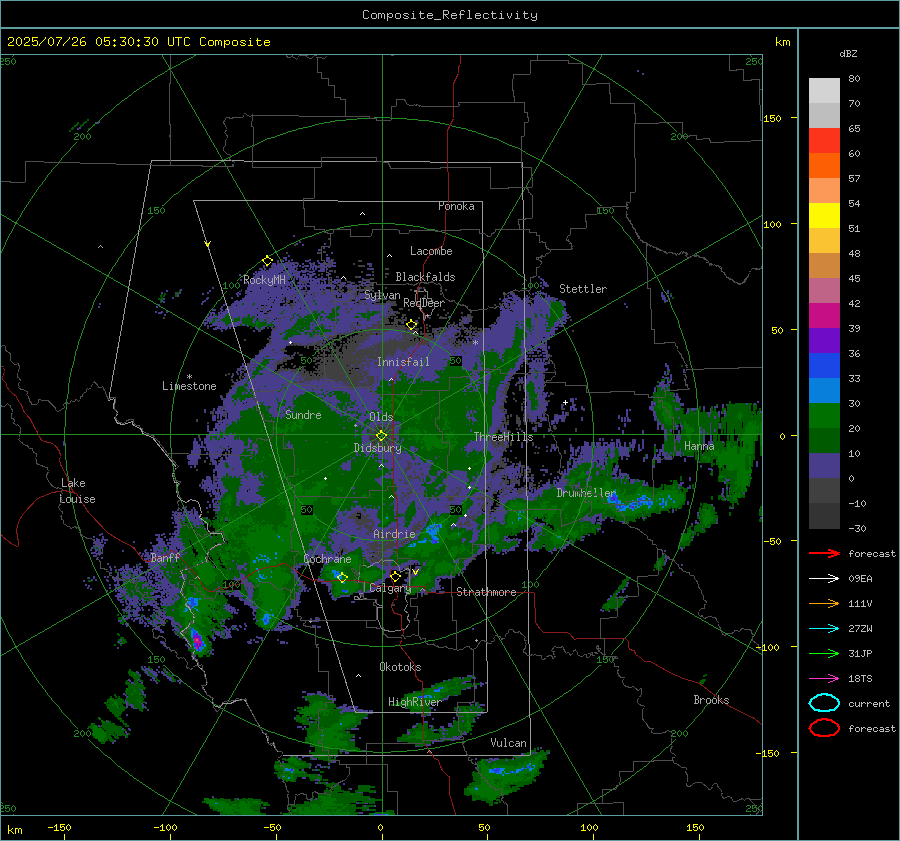Screen dimensions: 900x841
Task: Click the orange 111V arrow icon
Action: click(824, 603)
